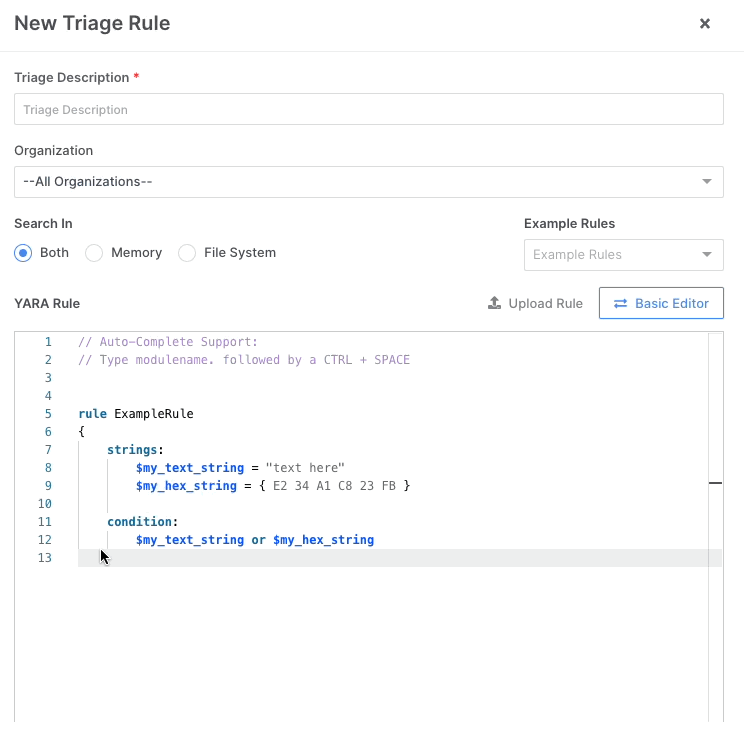The image size is (744, 738).
Task: Switch to Basic Editor
Action: [x=661, y=303]
